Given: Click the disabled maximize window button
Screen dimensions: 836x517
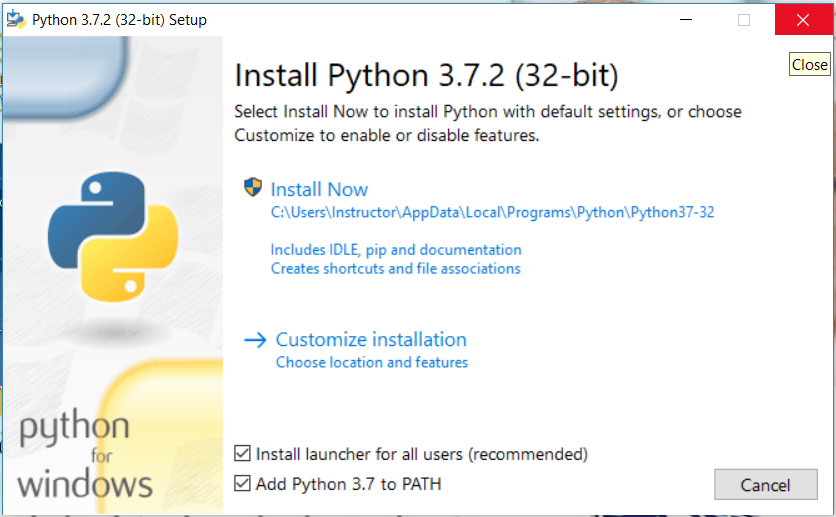Looking at the screenshot, I should coord(744,20).
